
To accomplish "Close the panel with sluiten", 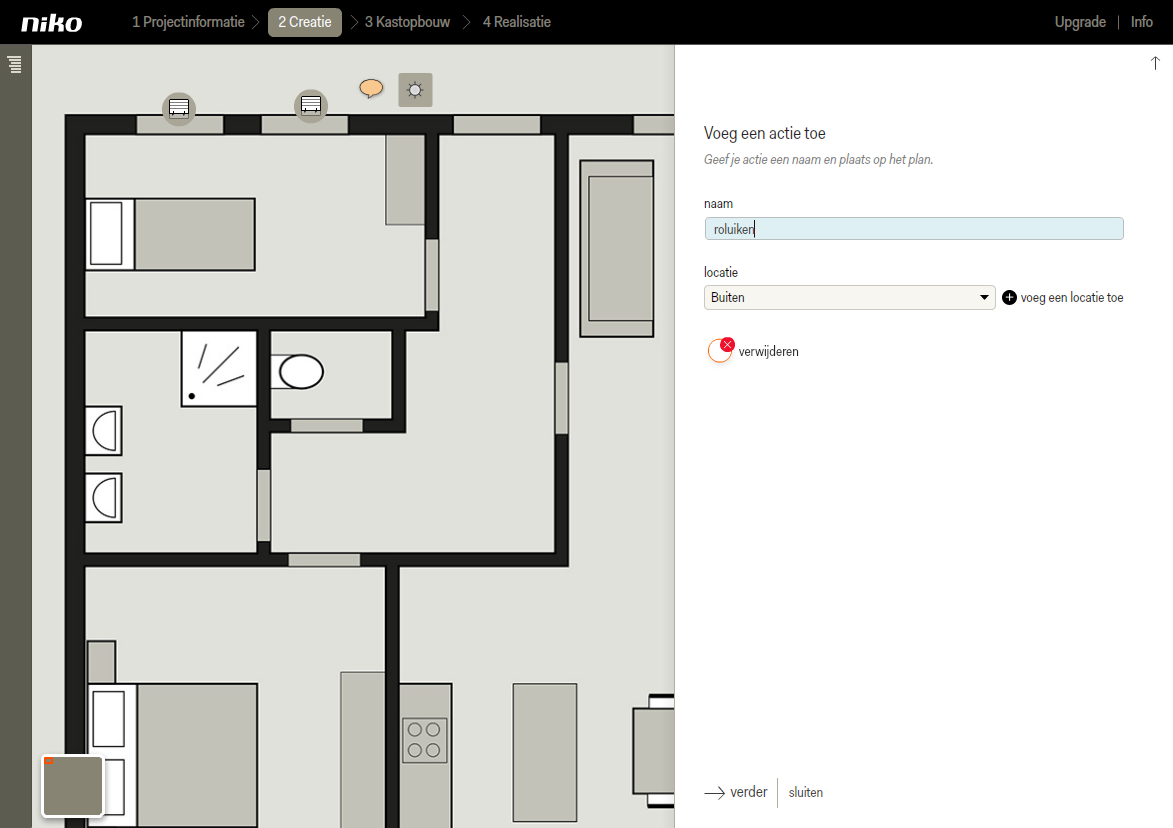I will coord(806,793).
